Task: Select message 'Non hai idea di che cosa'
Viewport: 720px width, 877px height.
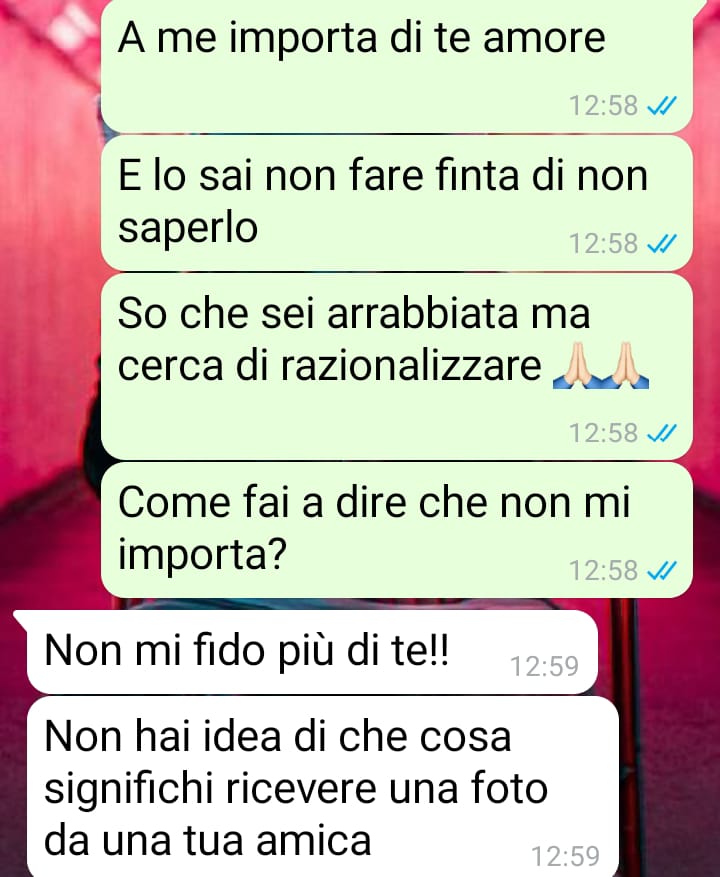Action: (323, 787)
